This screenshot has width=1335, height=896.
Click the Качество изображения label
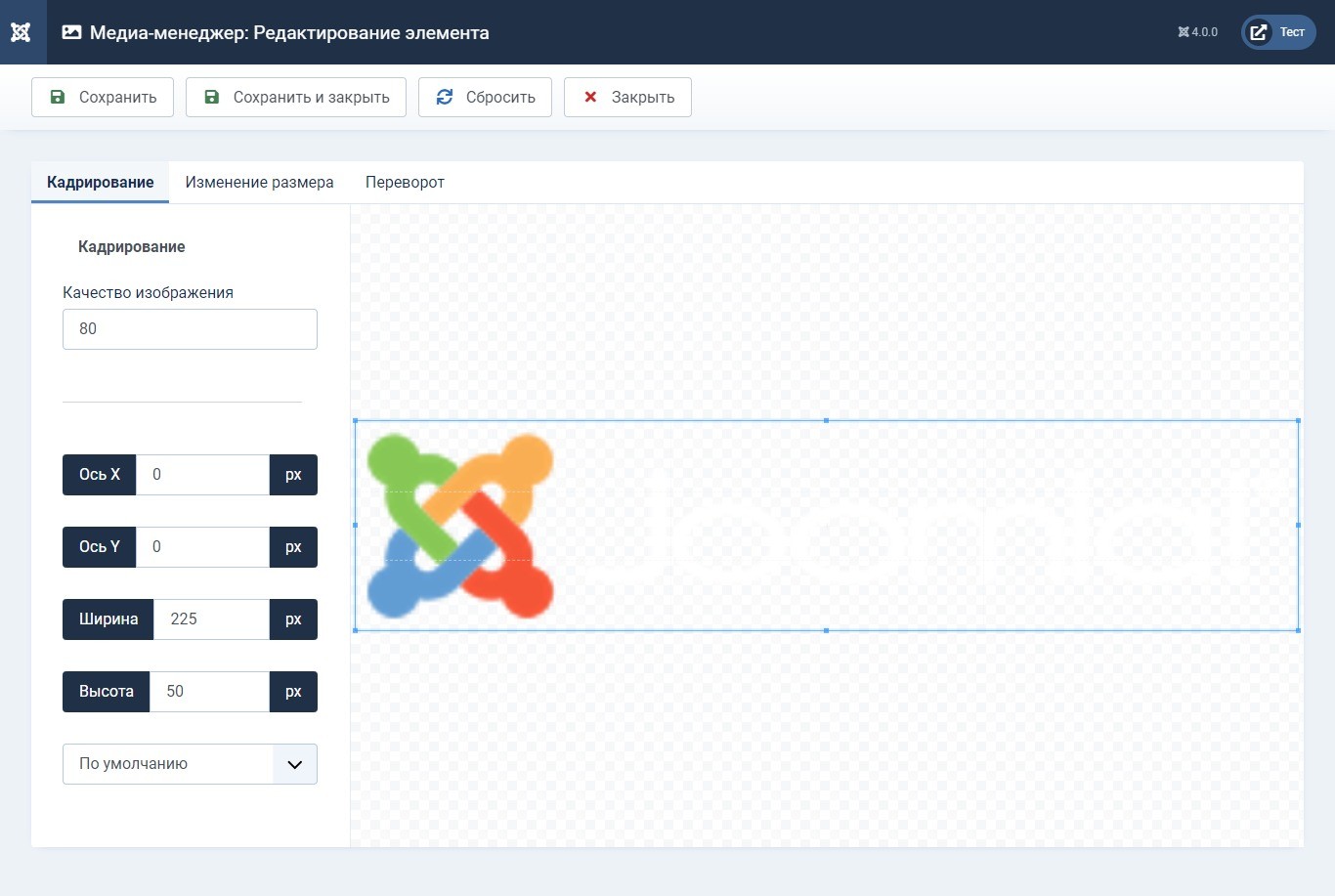(148, 293)
